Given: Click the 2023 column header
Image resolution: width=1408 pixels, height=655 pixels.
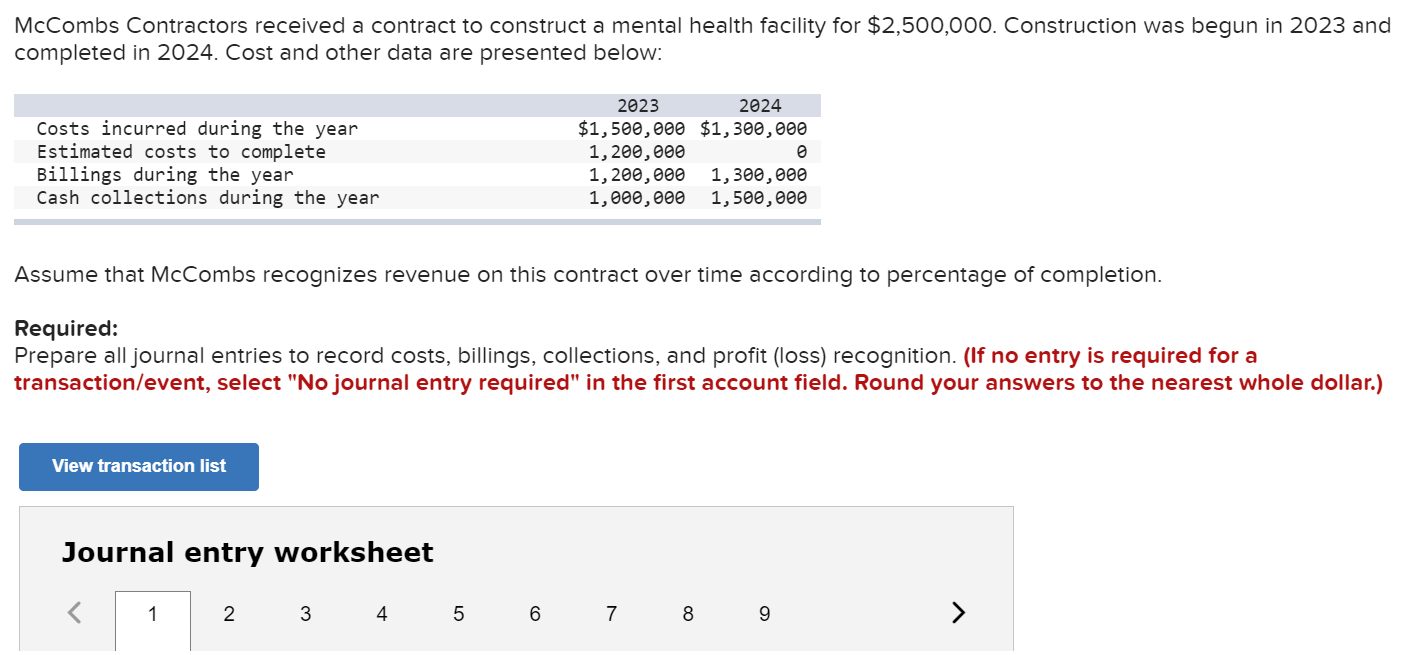Looking at the screenshot, I should 639,104.
